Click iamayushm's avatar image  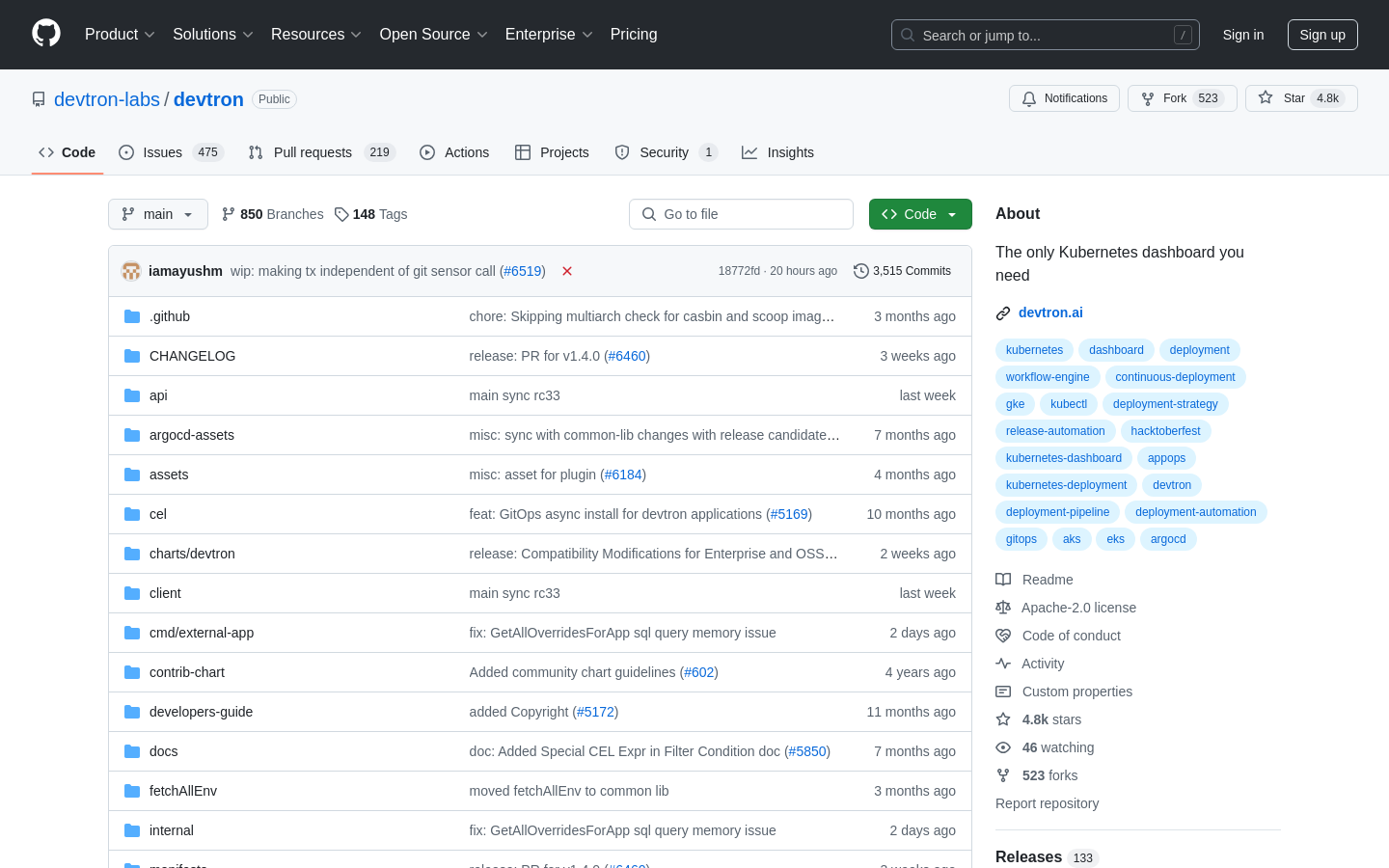coord(131,271)
